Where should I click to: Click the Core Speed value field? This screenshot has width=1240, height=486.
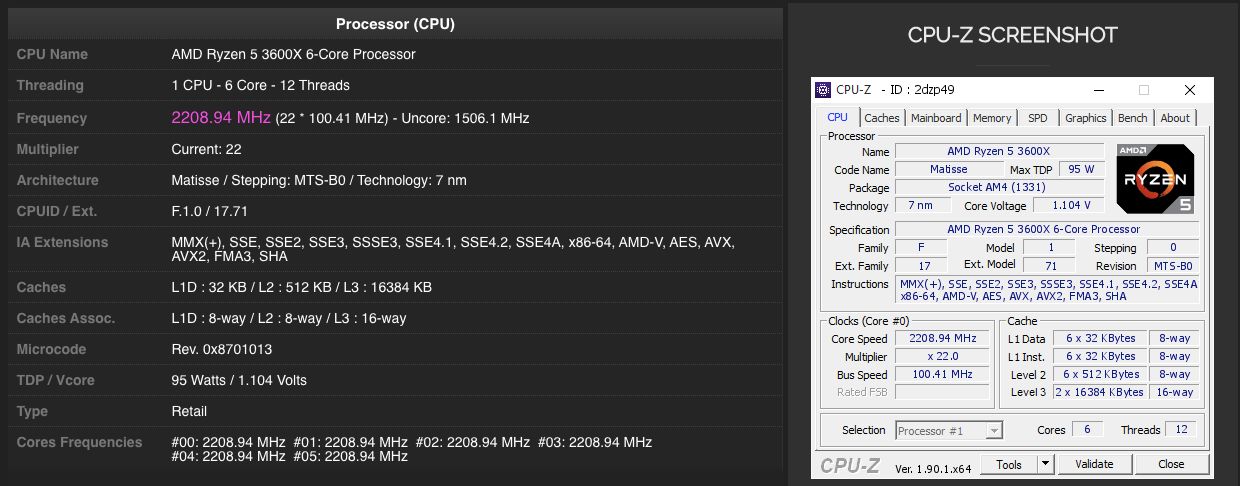click(x=941, y=339)
